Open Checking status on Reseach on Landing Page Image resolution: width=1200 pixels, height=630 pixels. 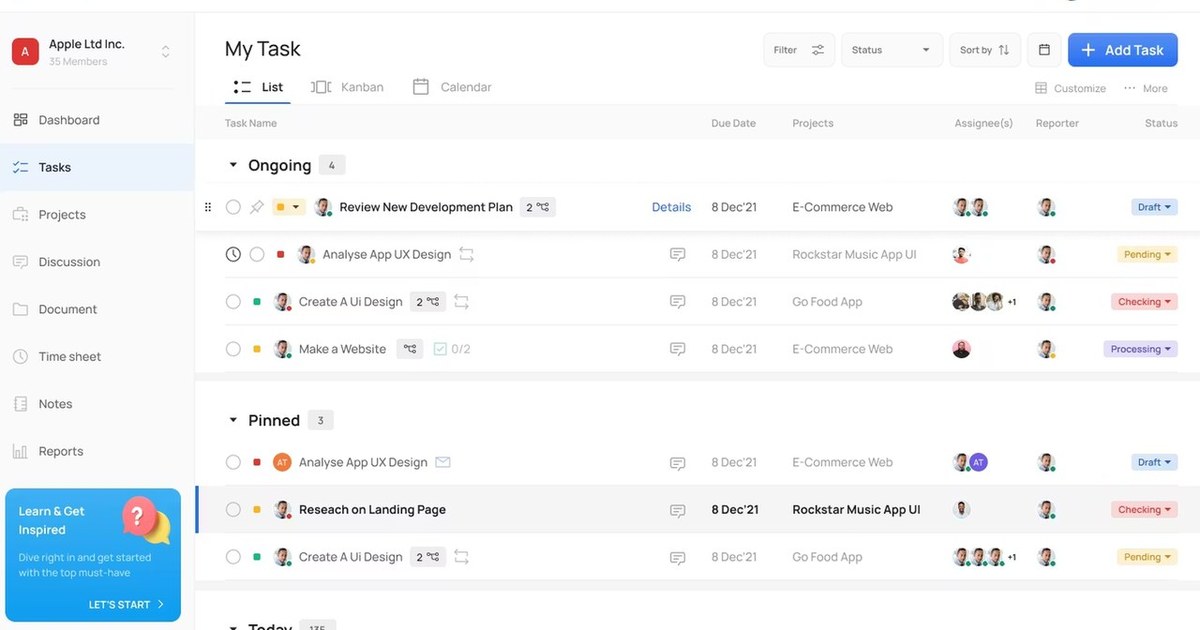pyautogui.click(x=1144, y=510)
